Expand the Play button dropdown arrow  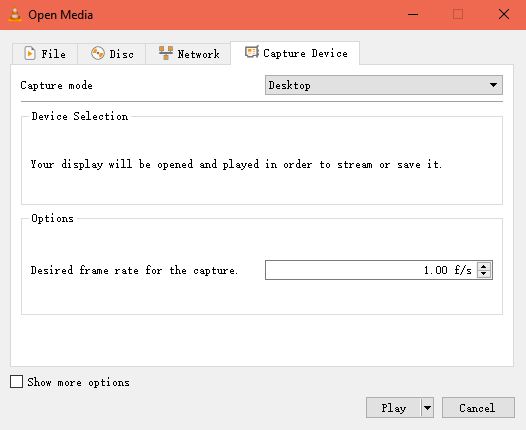(427, 408)
